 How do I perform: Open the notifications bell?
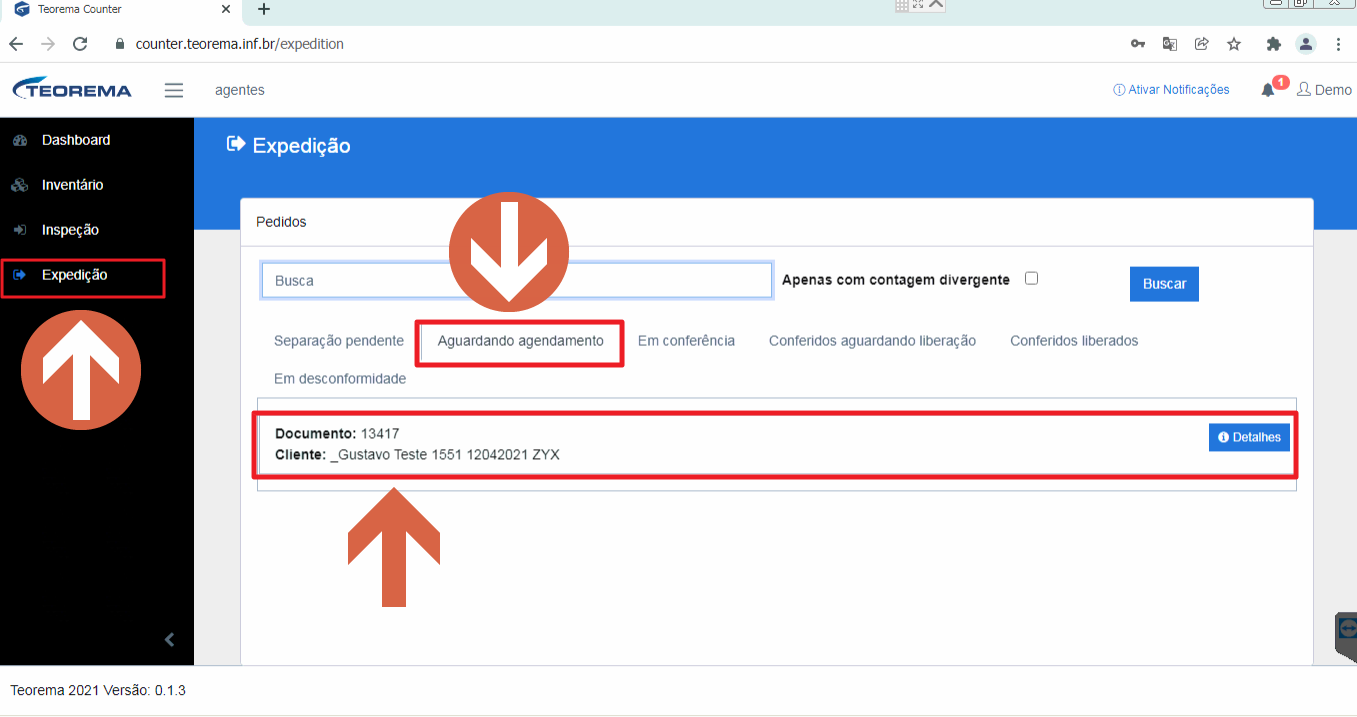coord(1268,90)
